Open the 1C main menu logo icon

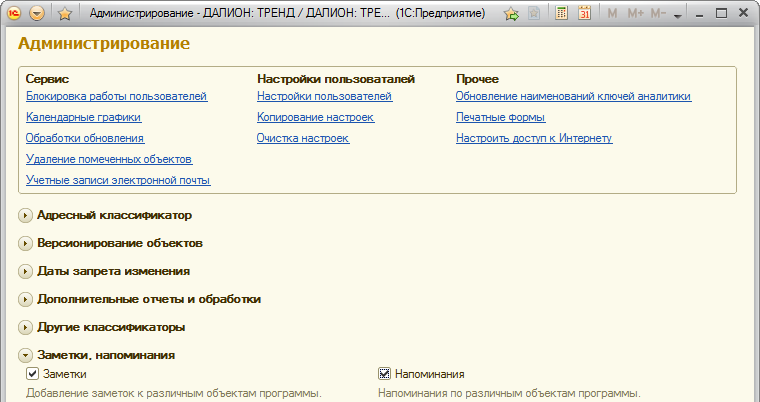coord(14,13)
